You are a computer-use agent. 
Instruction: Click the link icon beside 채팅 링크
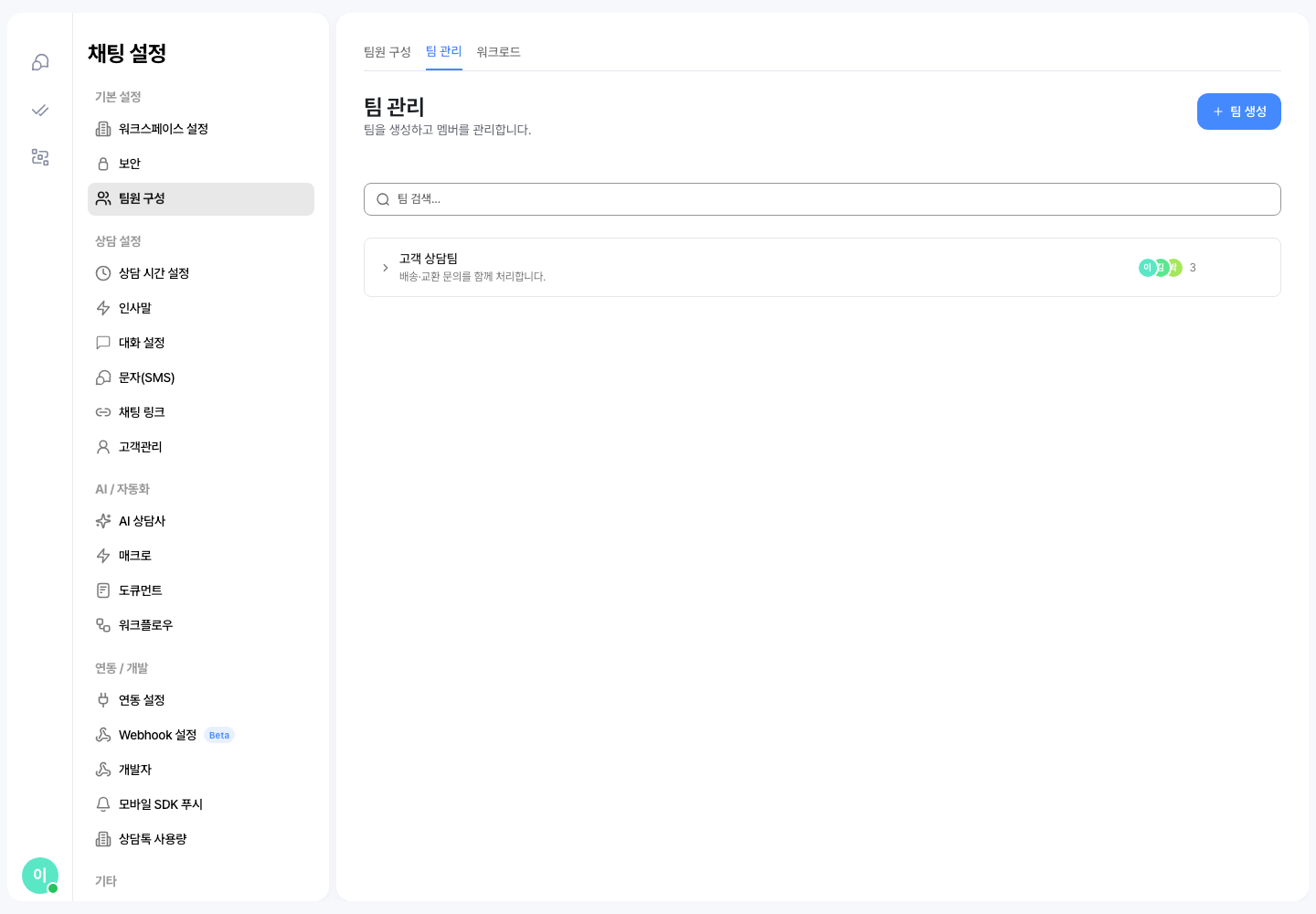point(103,412)
